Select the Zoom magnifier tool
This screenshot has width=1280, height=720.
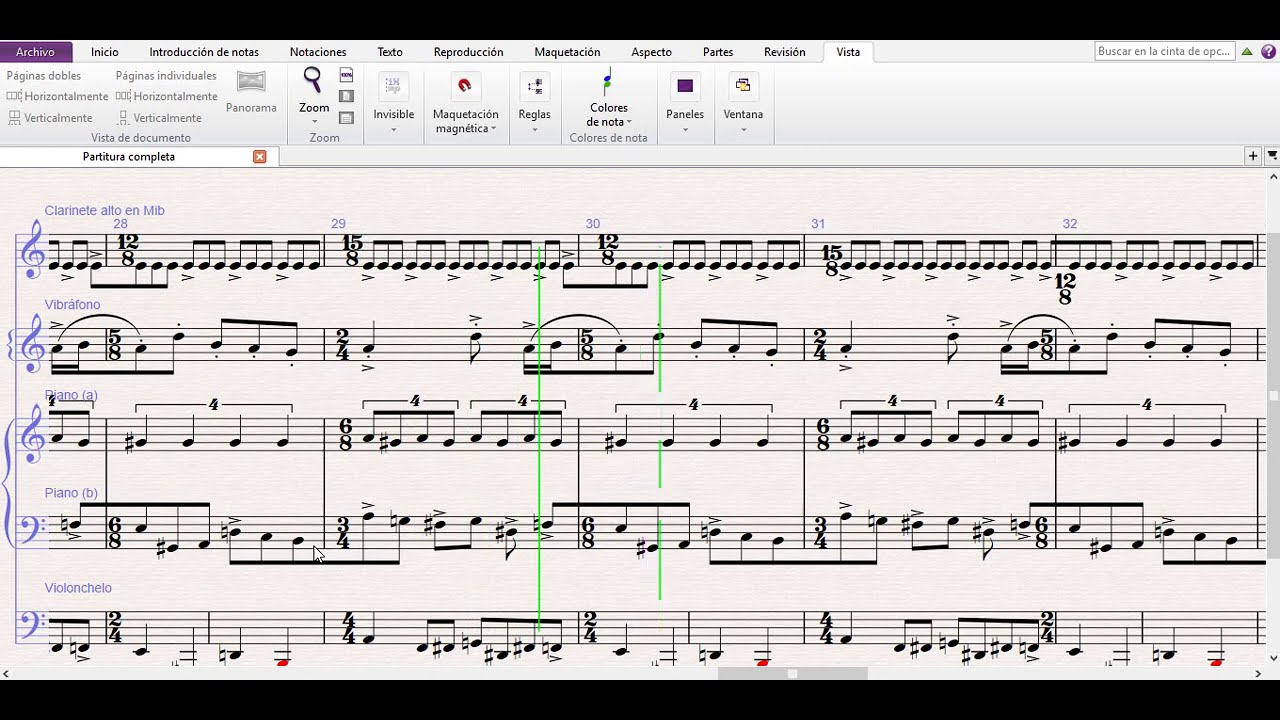click(313, 80)
